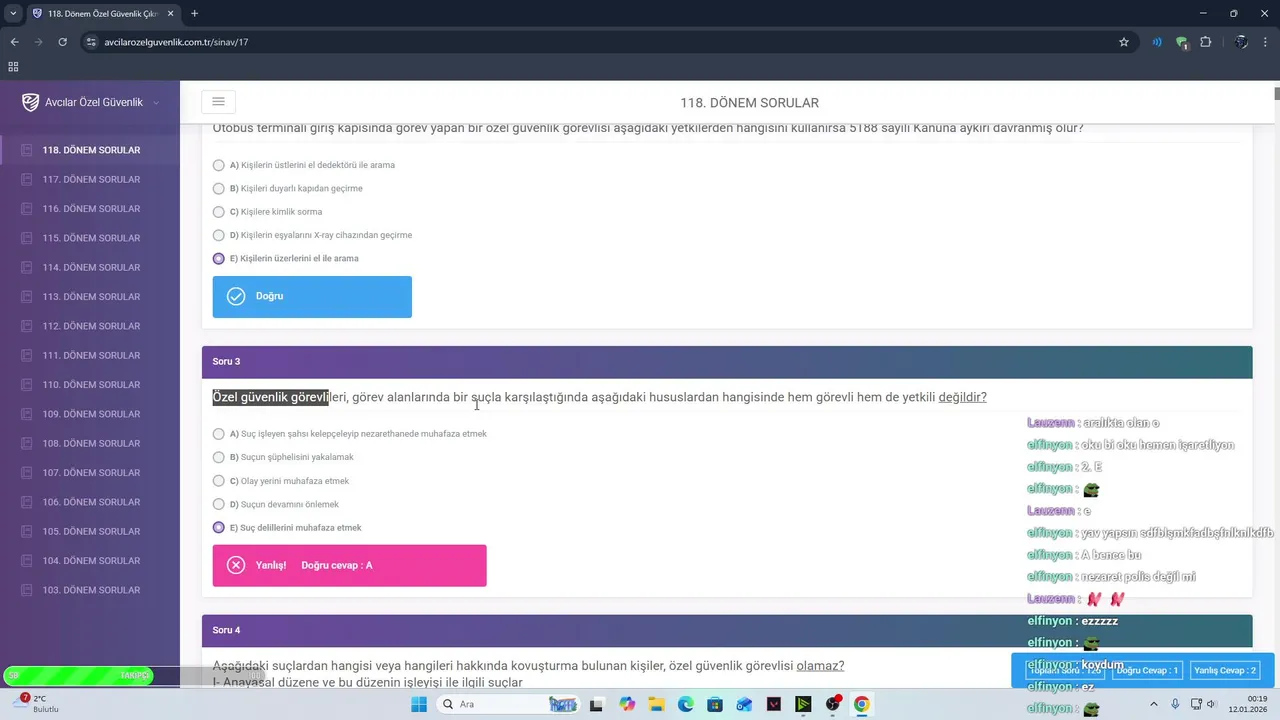Click the microphone icon in system tray
Image resolution: width=1280 pixels, height=720 pixels.
(1176, 704)
